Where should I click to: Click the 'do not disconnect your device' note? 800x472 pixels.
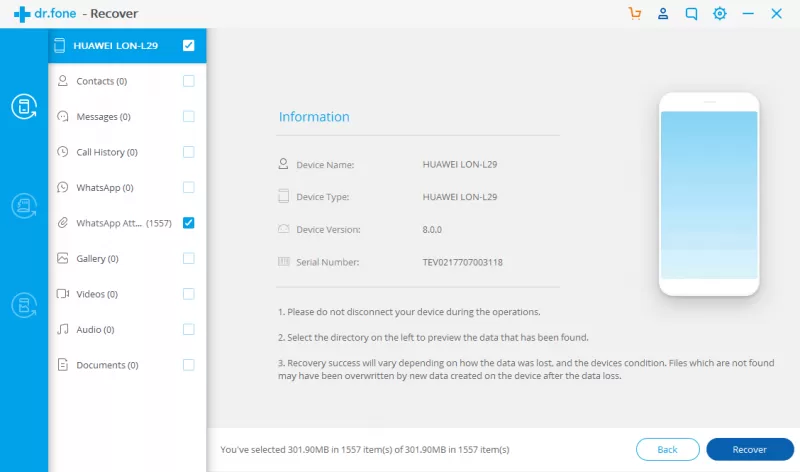pyautogui.click(x=409, y=312)
